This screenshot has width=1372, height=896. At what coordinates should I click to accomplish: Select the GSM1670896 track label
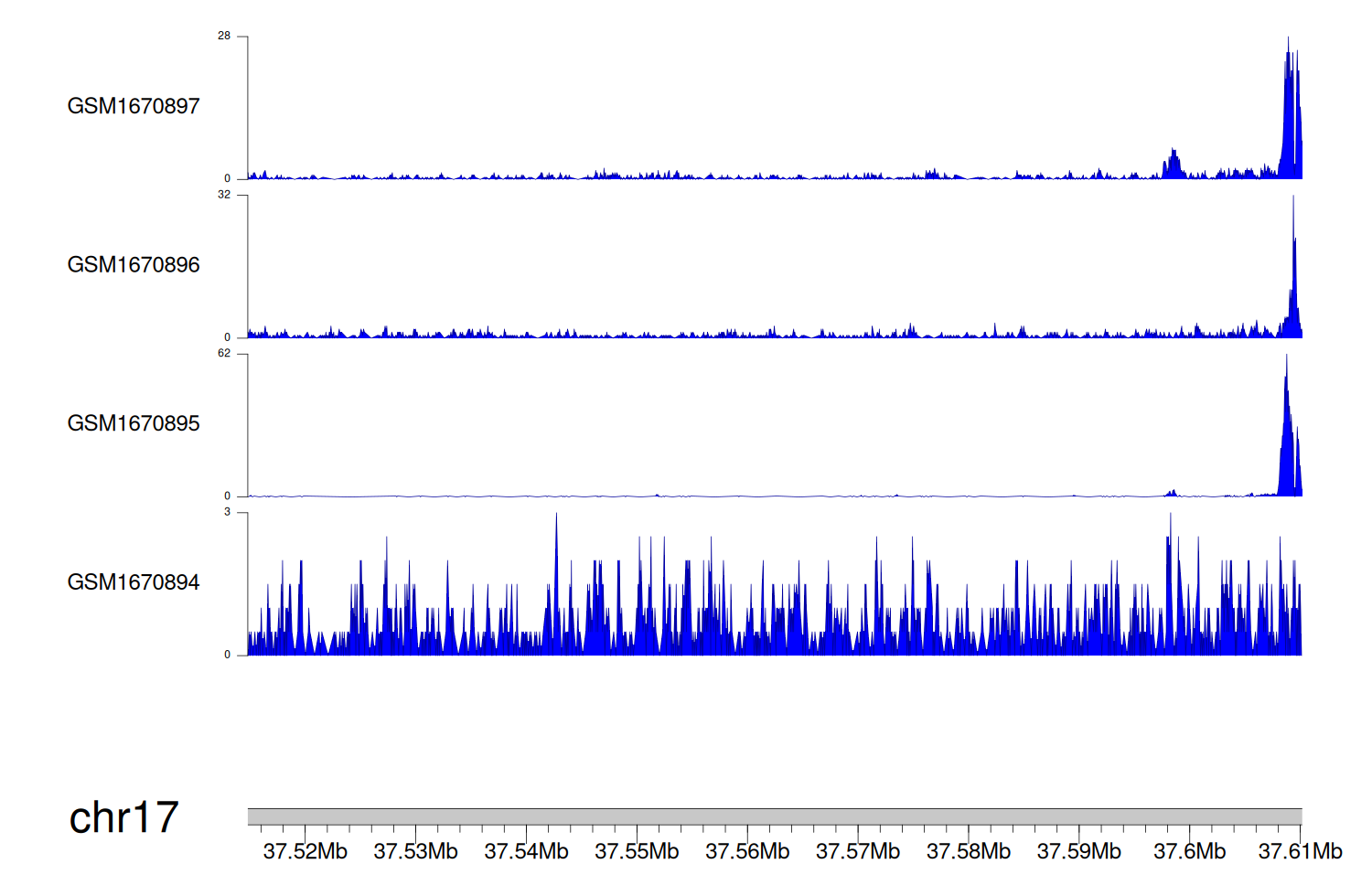134,265
